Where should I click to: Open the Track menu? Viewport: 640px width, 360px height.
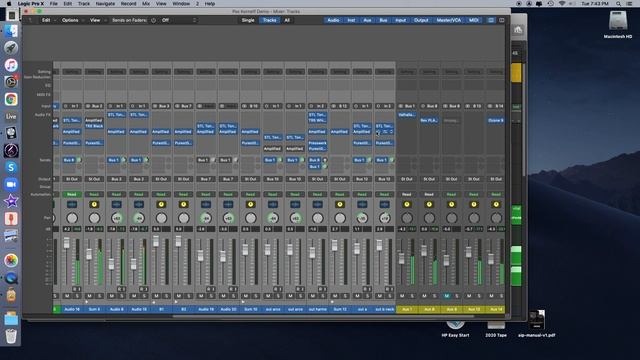84,4
